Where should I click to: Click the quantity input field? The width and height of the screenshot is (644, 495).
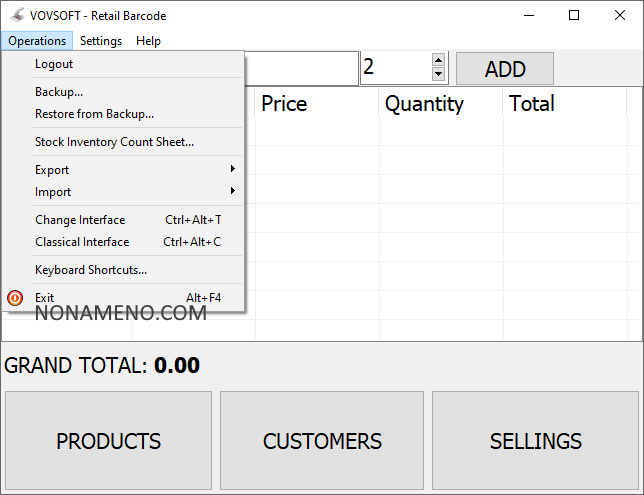pos(394,68)
